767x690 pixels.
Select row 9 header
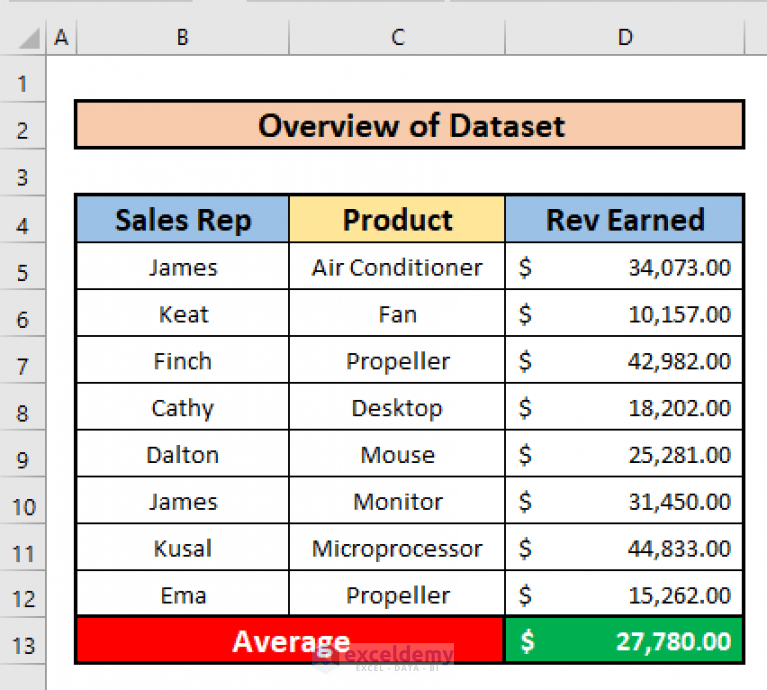click(23, 454)
